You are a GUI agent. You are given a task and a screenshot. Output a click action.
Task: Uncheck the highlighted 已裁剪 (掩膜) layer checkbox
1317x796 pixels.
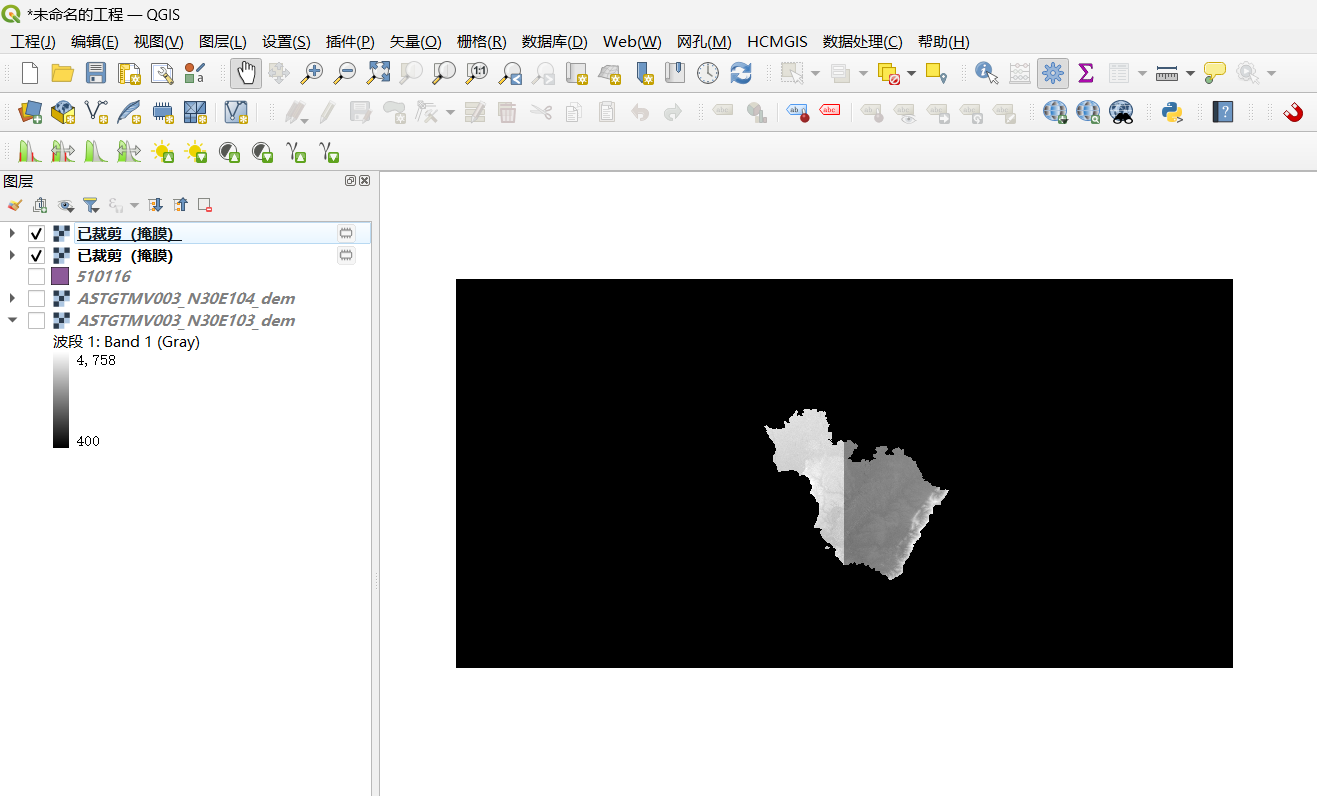[x=36, y=233]
